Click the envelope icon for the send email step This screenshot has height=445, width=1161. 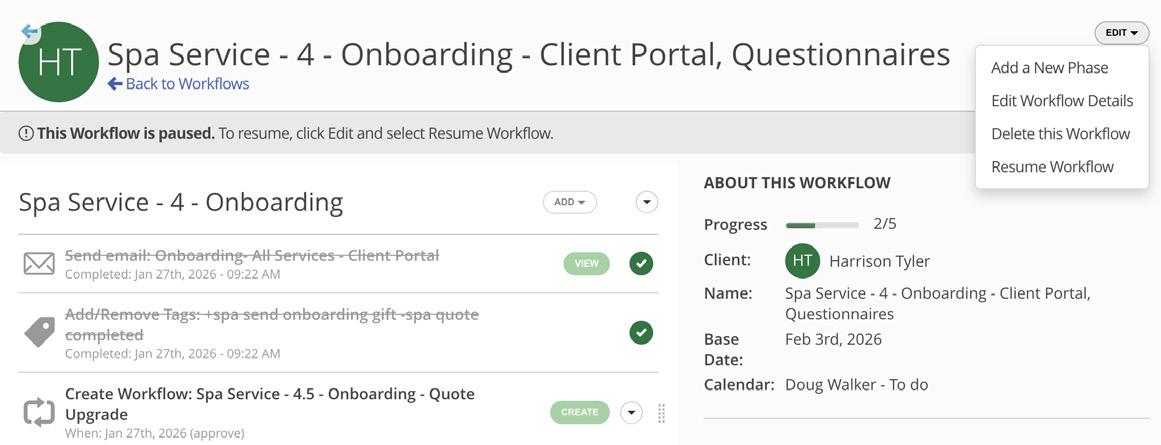[x=39, y=263]
